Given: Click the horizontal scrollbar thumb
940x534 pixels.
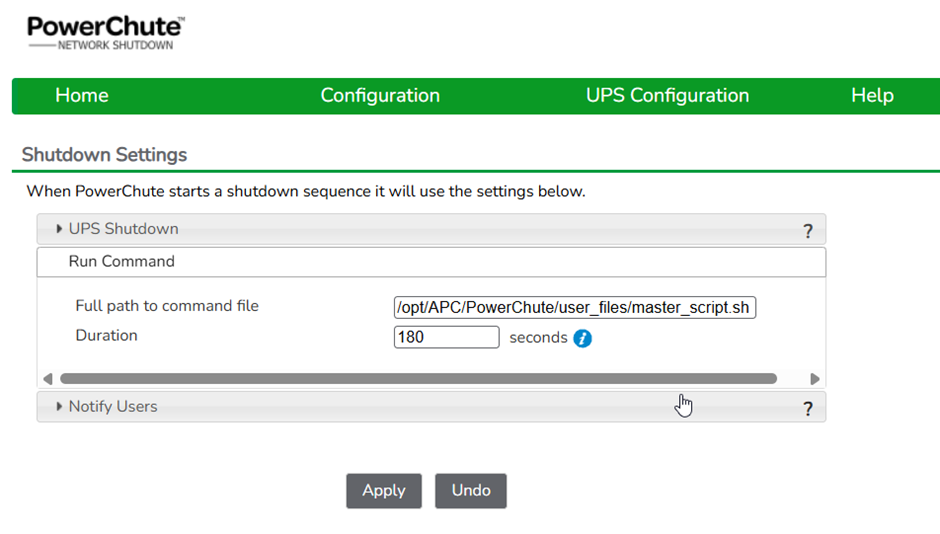Looking at the screenshot, I should point(418,379).
